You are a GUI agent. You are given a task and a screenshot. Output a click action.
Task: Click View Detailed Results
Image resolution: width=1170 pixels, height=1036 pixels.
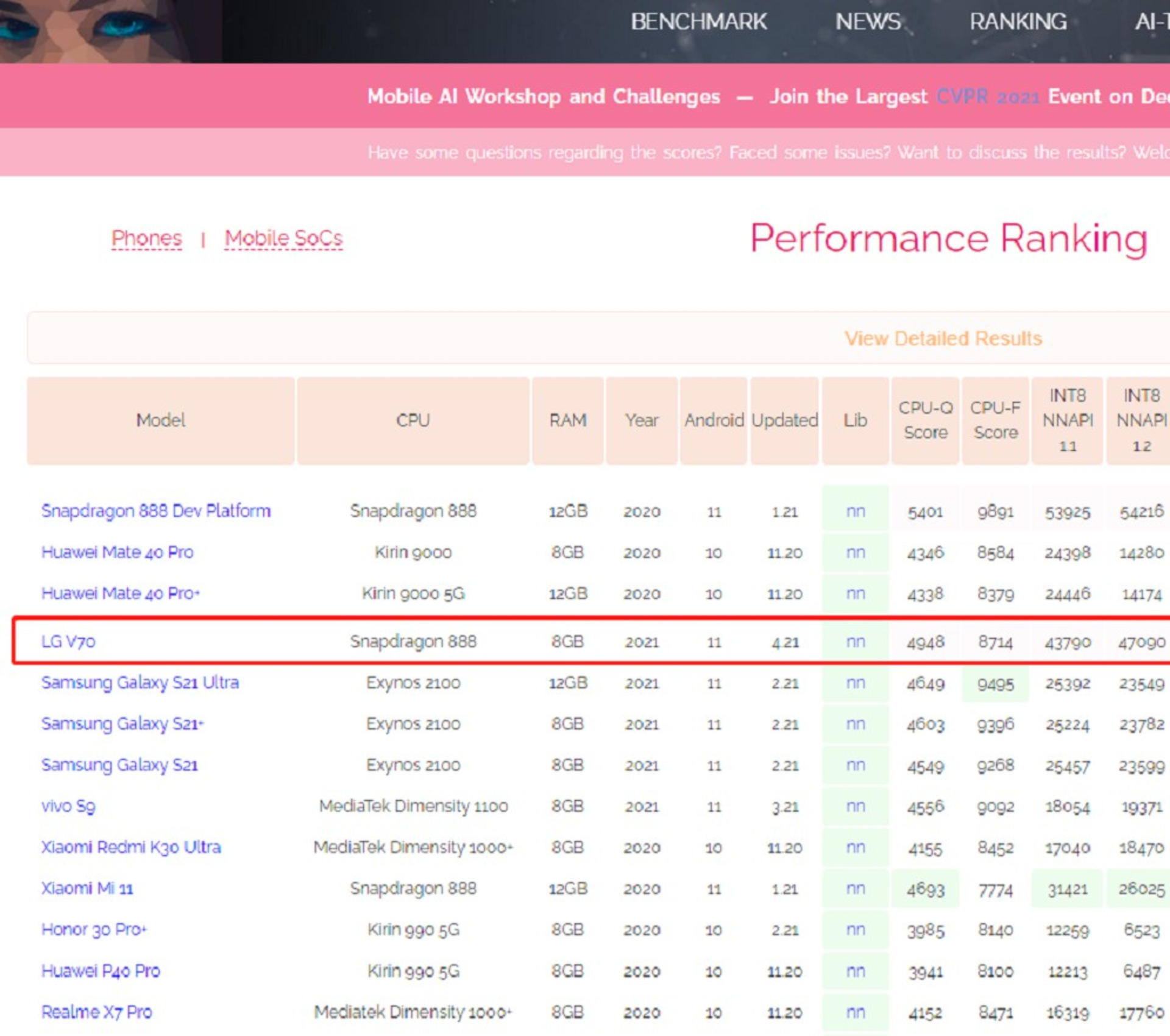tap(943, 338)
